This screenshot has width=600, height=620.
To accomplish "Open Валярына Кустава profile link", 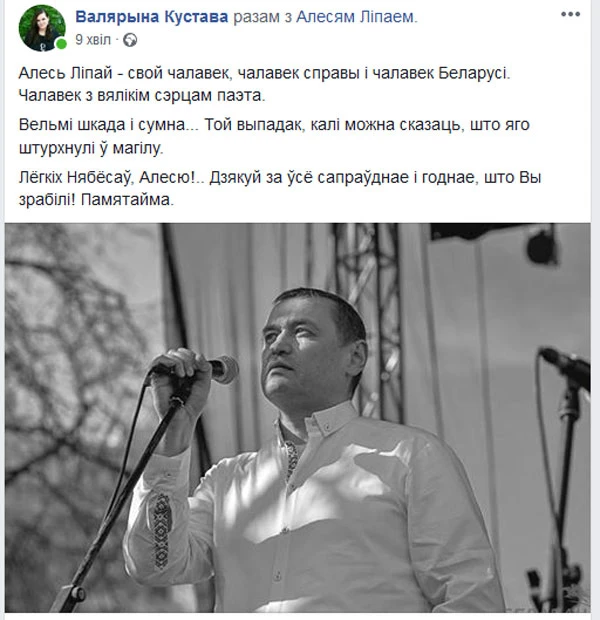I will 151,17.
